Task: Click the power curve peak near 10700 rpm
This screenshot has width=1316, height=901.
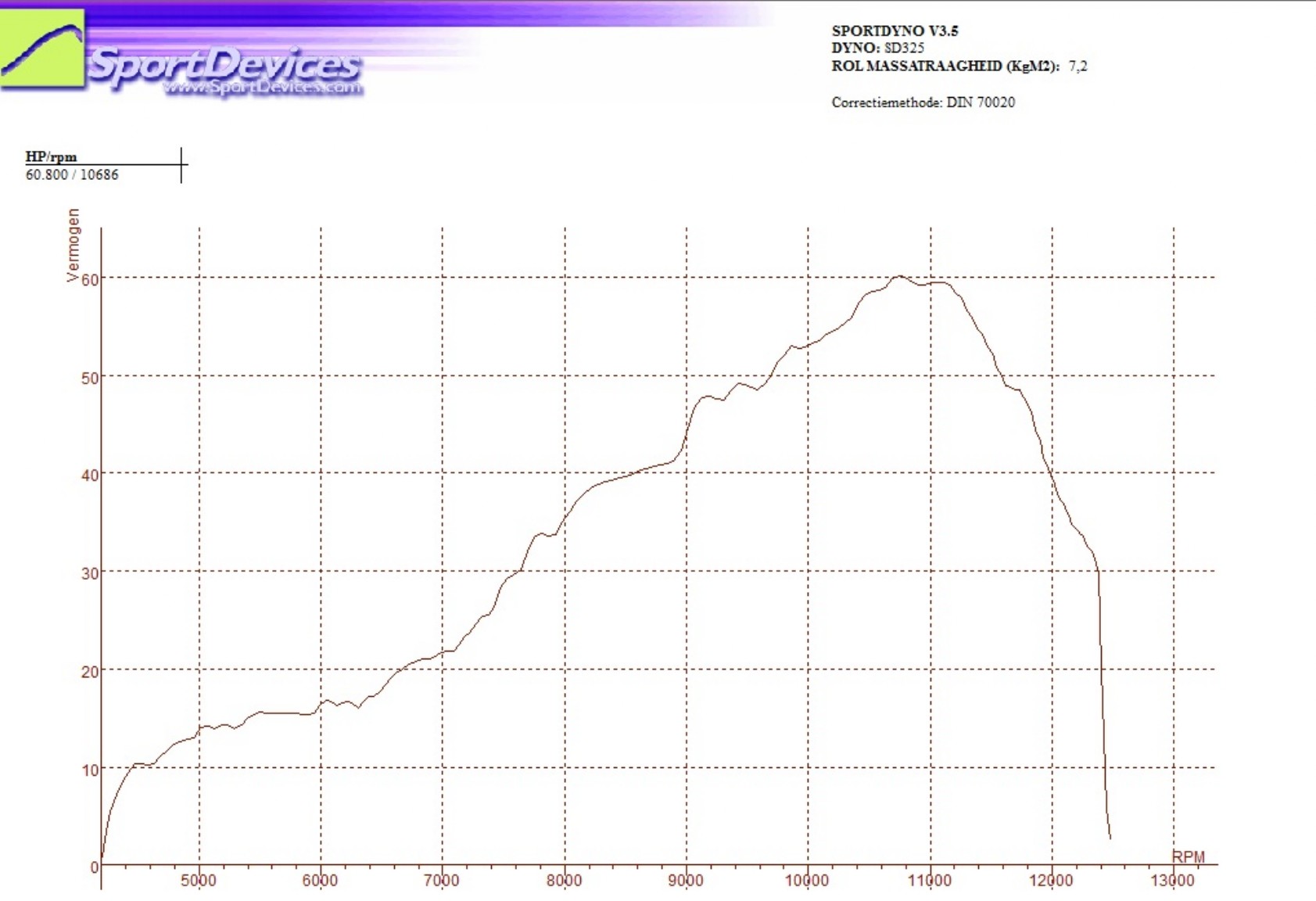Action: pyautogui.click(x=899, y=276)
